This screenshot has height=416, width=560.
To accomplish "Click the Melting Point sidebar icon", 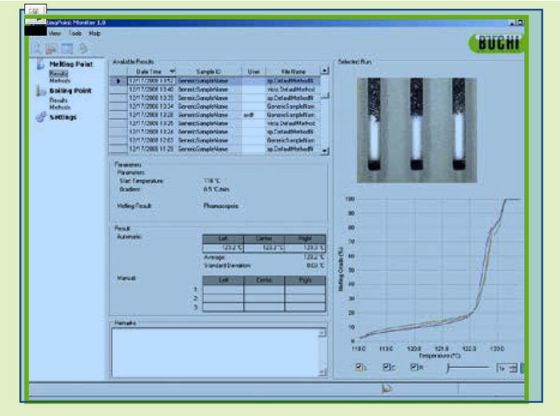I will (40, 65).
